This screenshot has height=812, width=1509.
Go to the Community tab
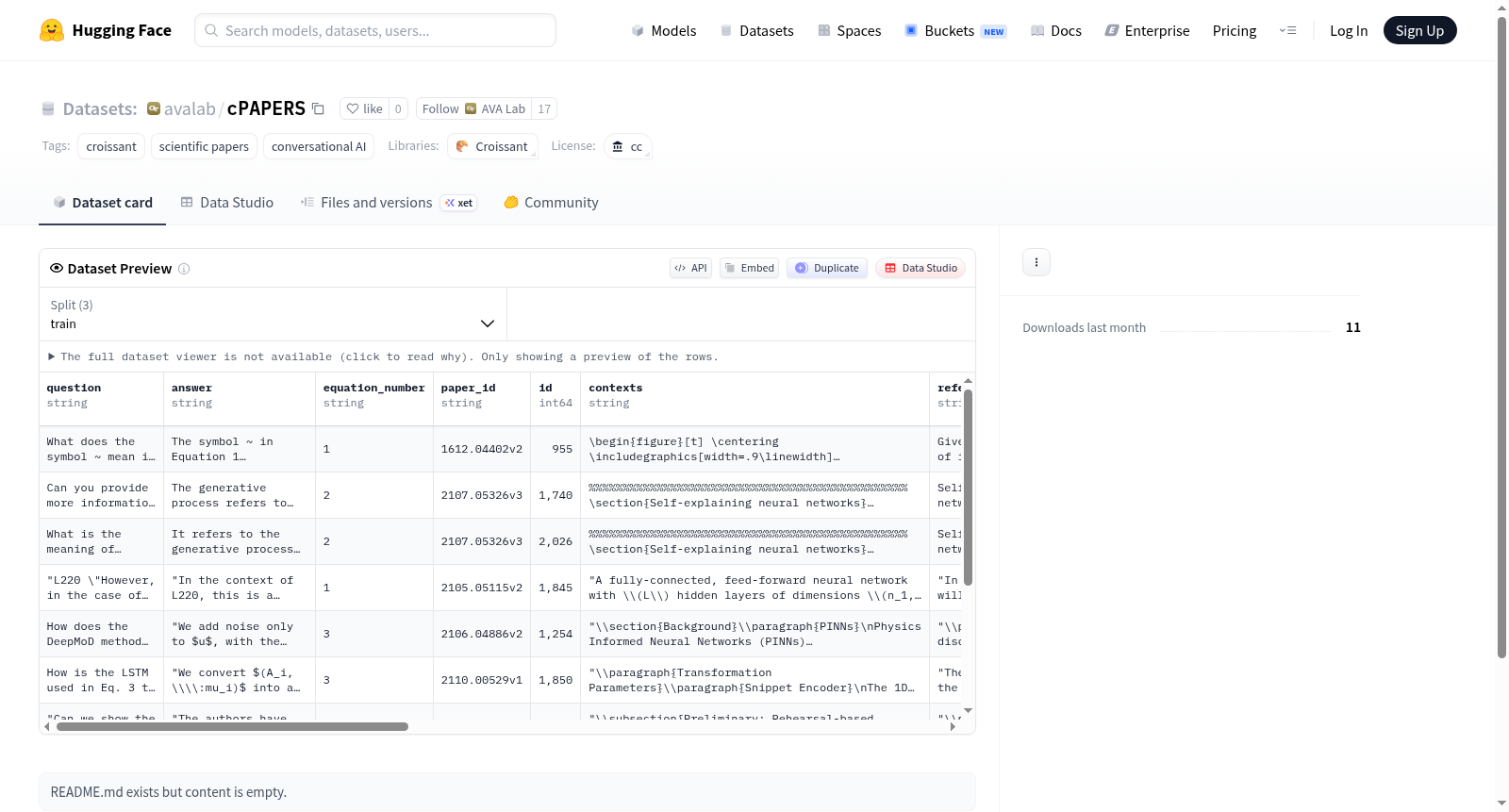click(x=552, y=203)
